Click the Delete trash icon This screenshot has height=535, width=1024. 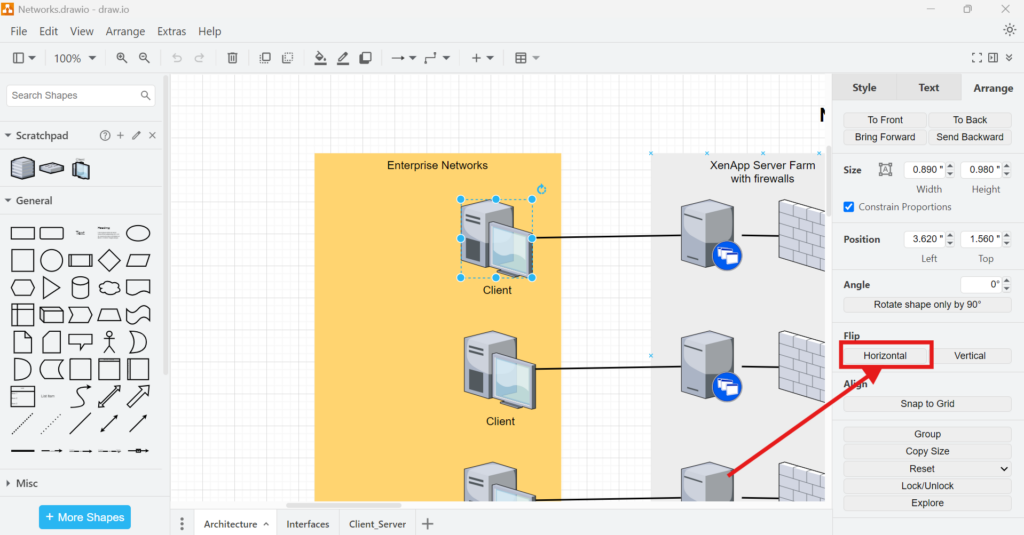click(x=232, y=58)
